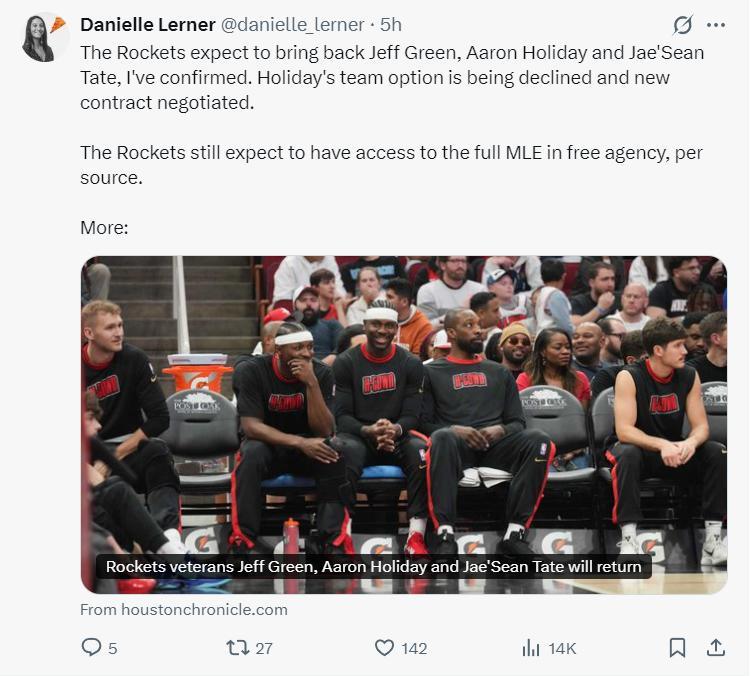
Task: Bookmark this tweet
Action: pos(677,648)
